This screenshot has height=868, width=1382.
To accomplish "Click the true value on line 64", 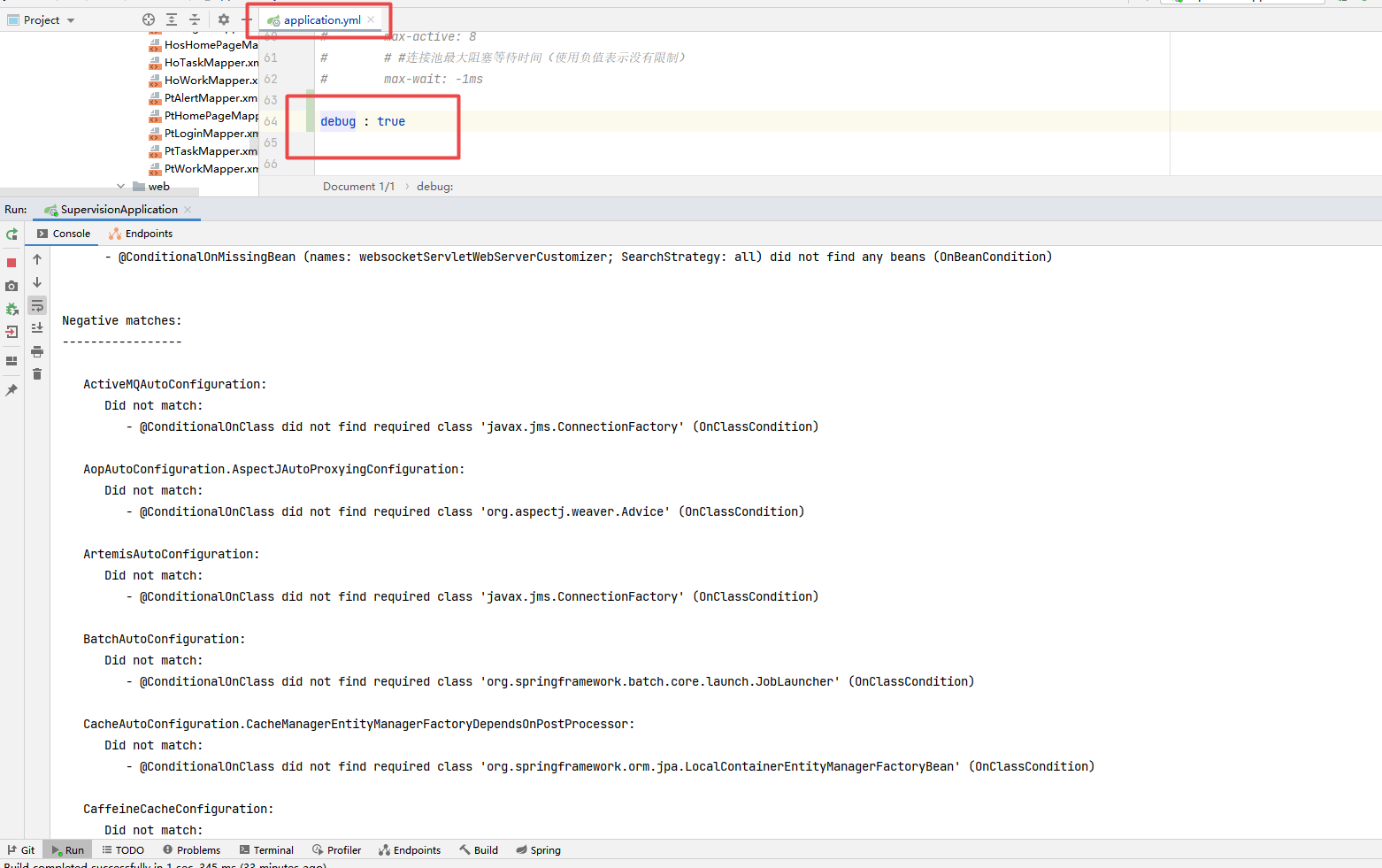I will [x=391, y=121].
